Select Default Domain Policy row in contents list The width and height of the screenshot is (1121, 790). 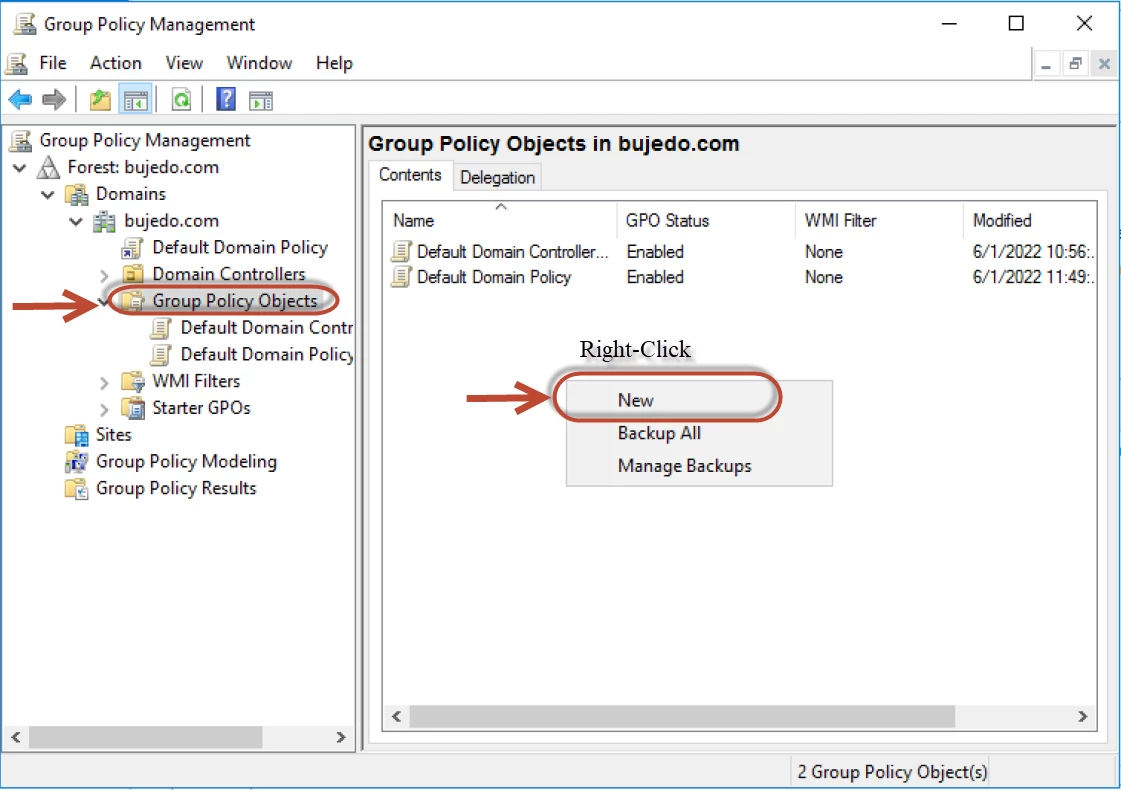(x=740, y=277)
